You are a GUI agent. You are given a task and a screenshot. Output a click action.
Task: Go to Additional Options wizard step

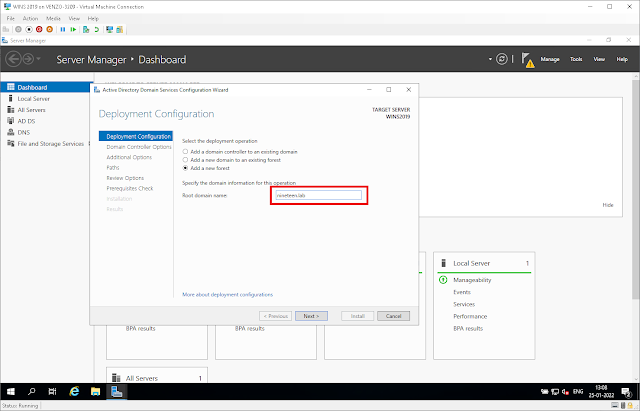[129, 157]
